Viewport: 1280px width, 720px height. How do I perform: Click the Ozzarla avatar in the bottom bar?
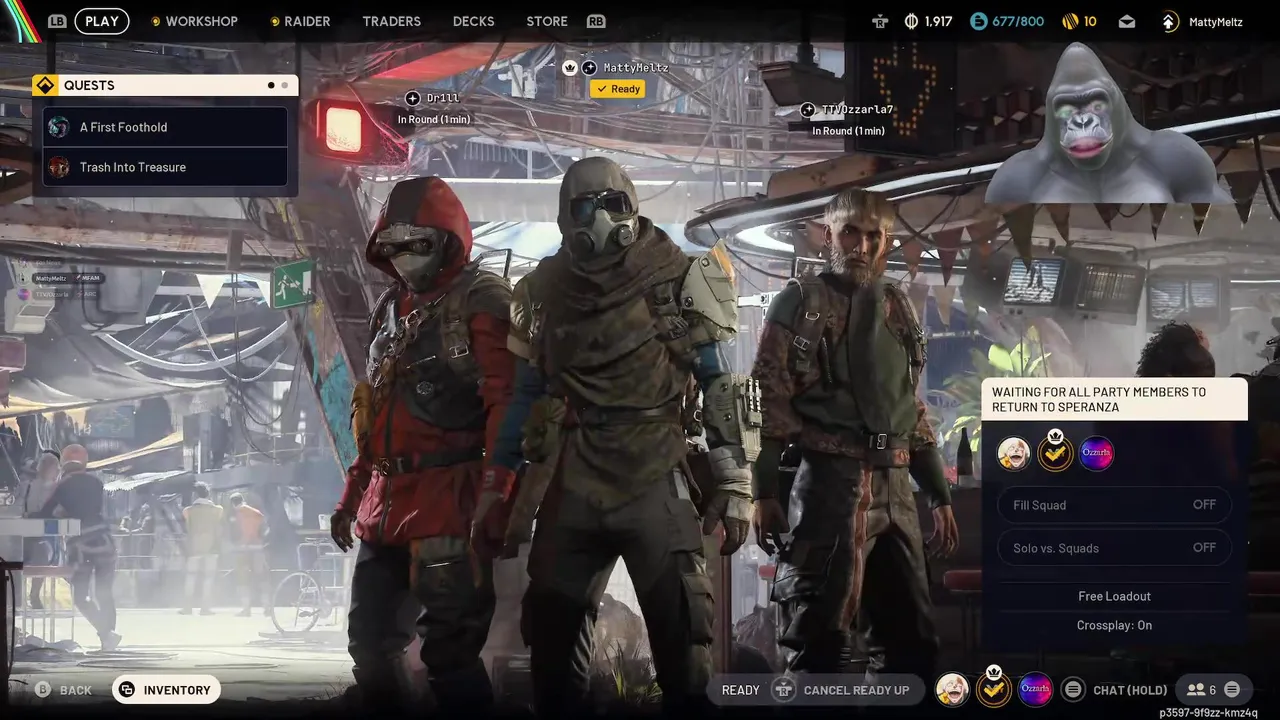click(x=1035, y=689)
